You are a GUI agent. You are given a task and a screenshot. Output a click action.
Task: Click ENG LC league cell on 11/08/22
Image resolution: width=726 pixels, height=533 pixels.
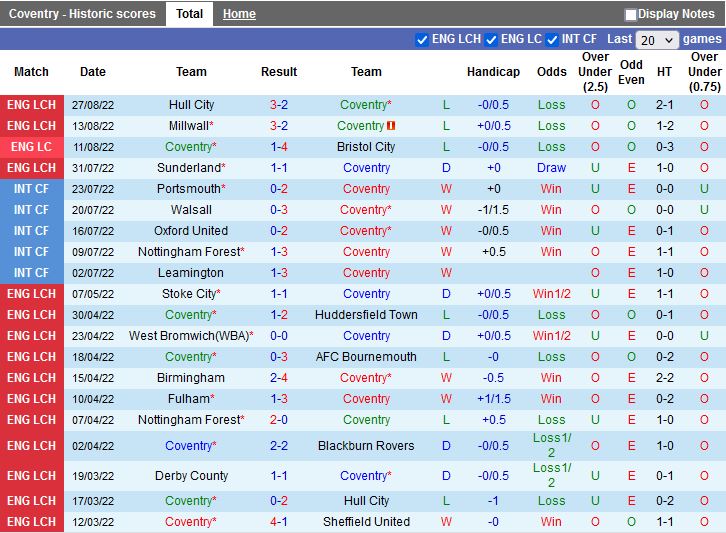[x=31, y=147]
